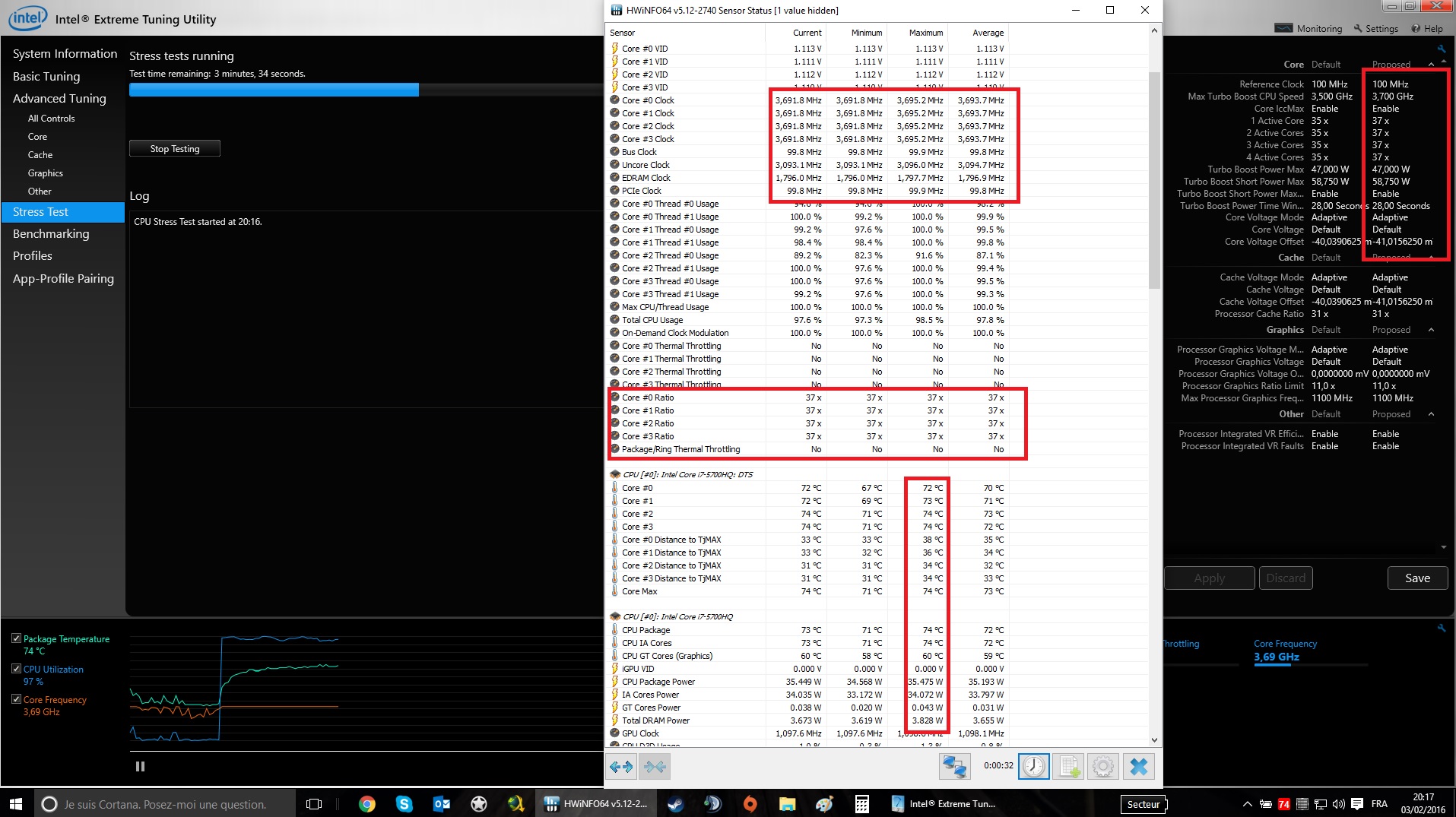Click Stop Testing button
1456x817 pixels.
(x=175, y=148)
